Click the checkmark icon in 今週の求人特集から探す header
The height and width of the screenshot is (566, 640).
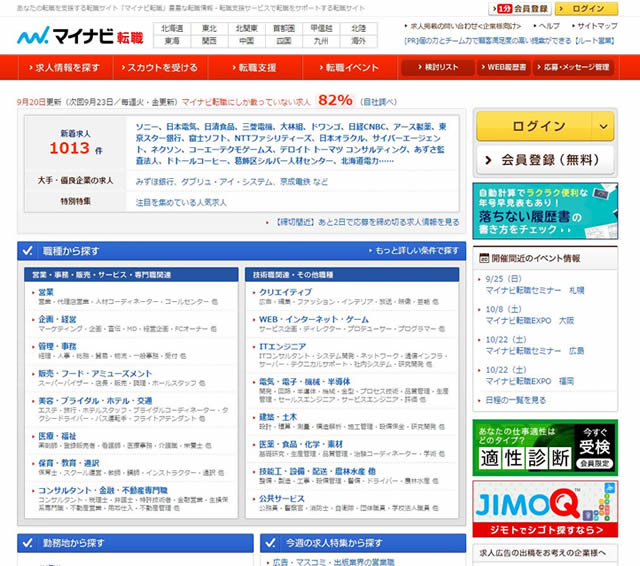click(270, 543)
